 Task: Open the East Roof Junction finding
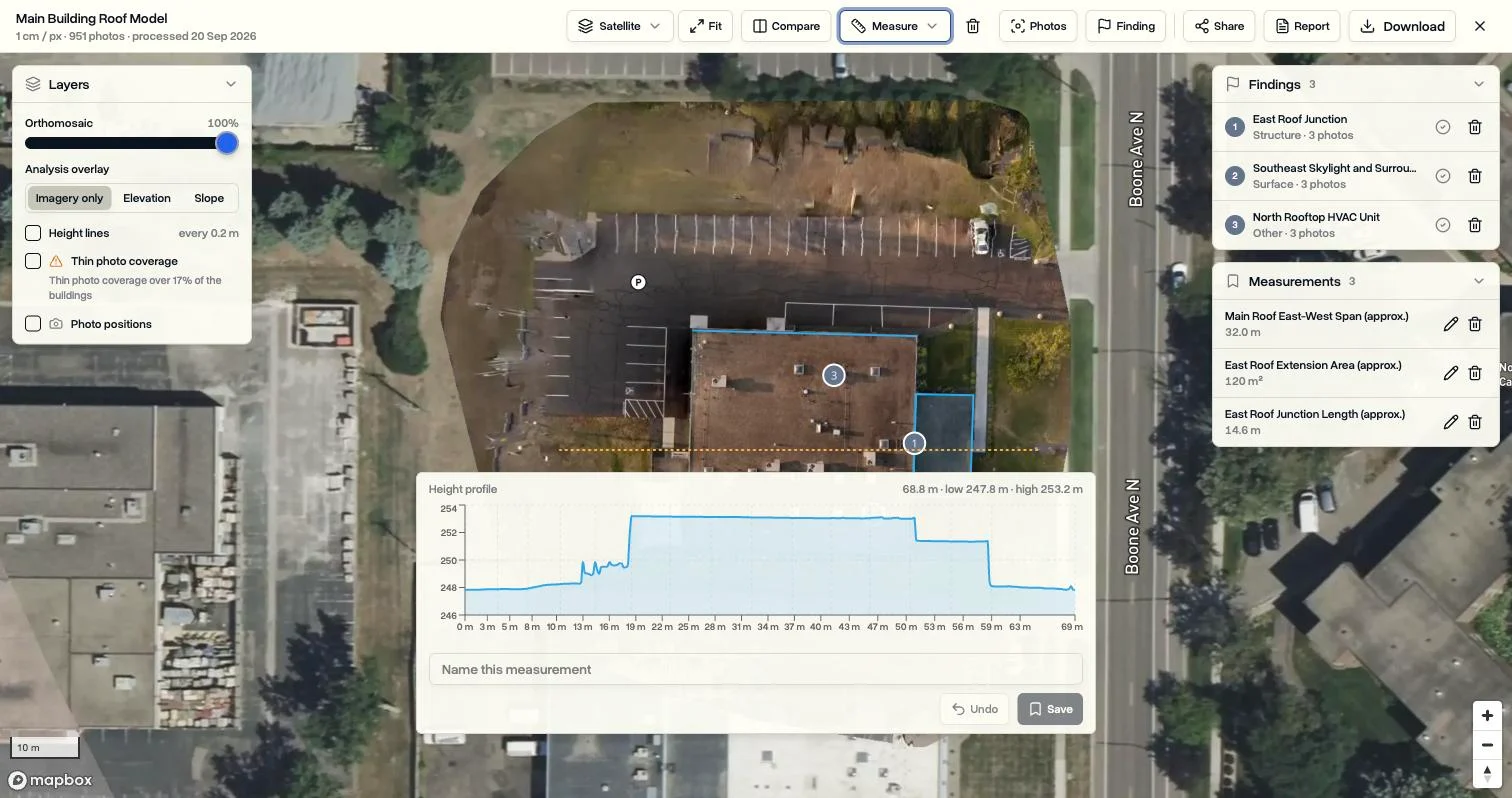[1325, 127]
